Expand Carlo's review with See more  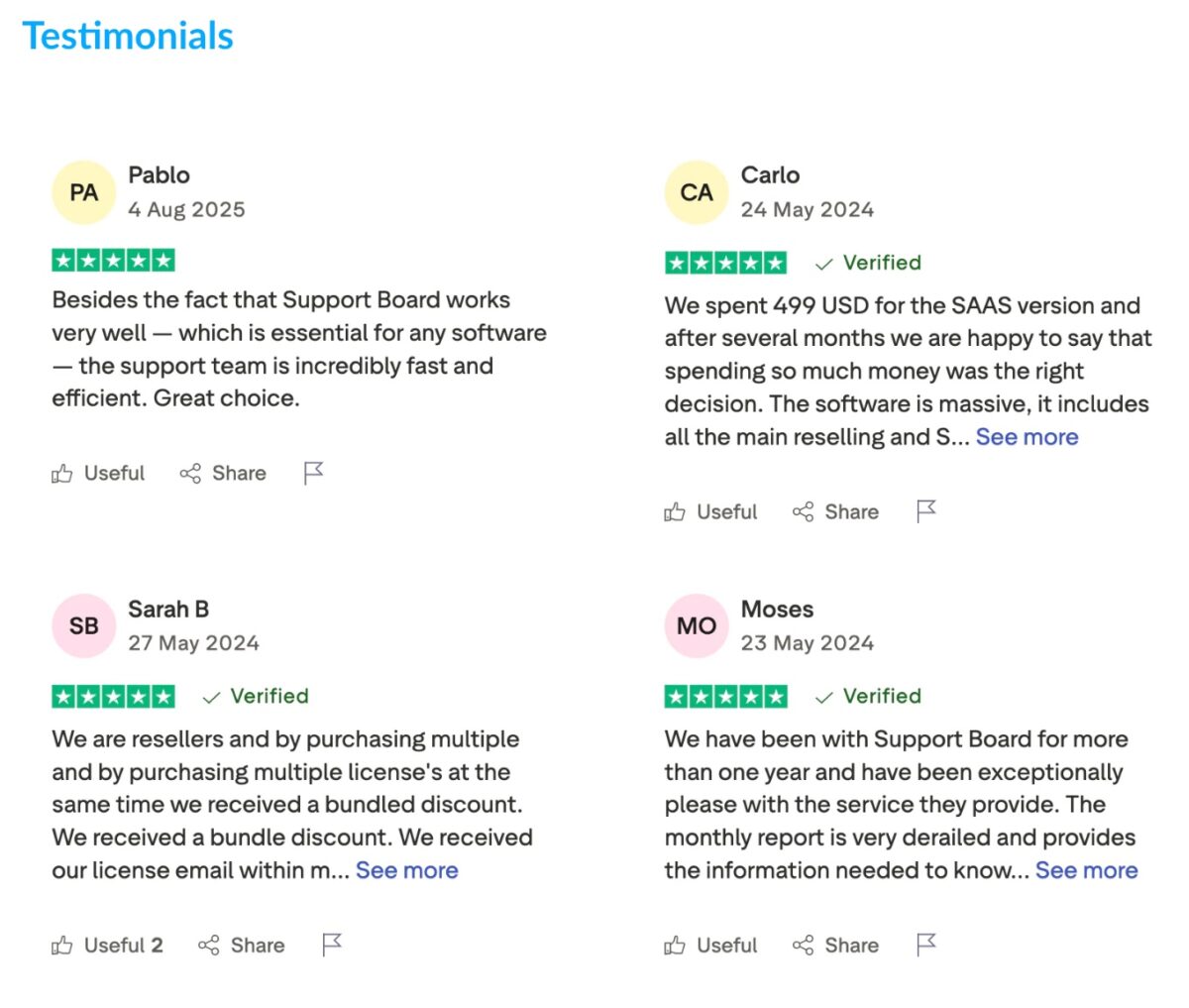tap(1027, 437)
